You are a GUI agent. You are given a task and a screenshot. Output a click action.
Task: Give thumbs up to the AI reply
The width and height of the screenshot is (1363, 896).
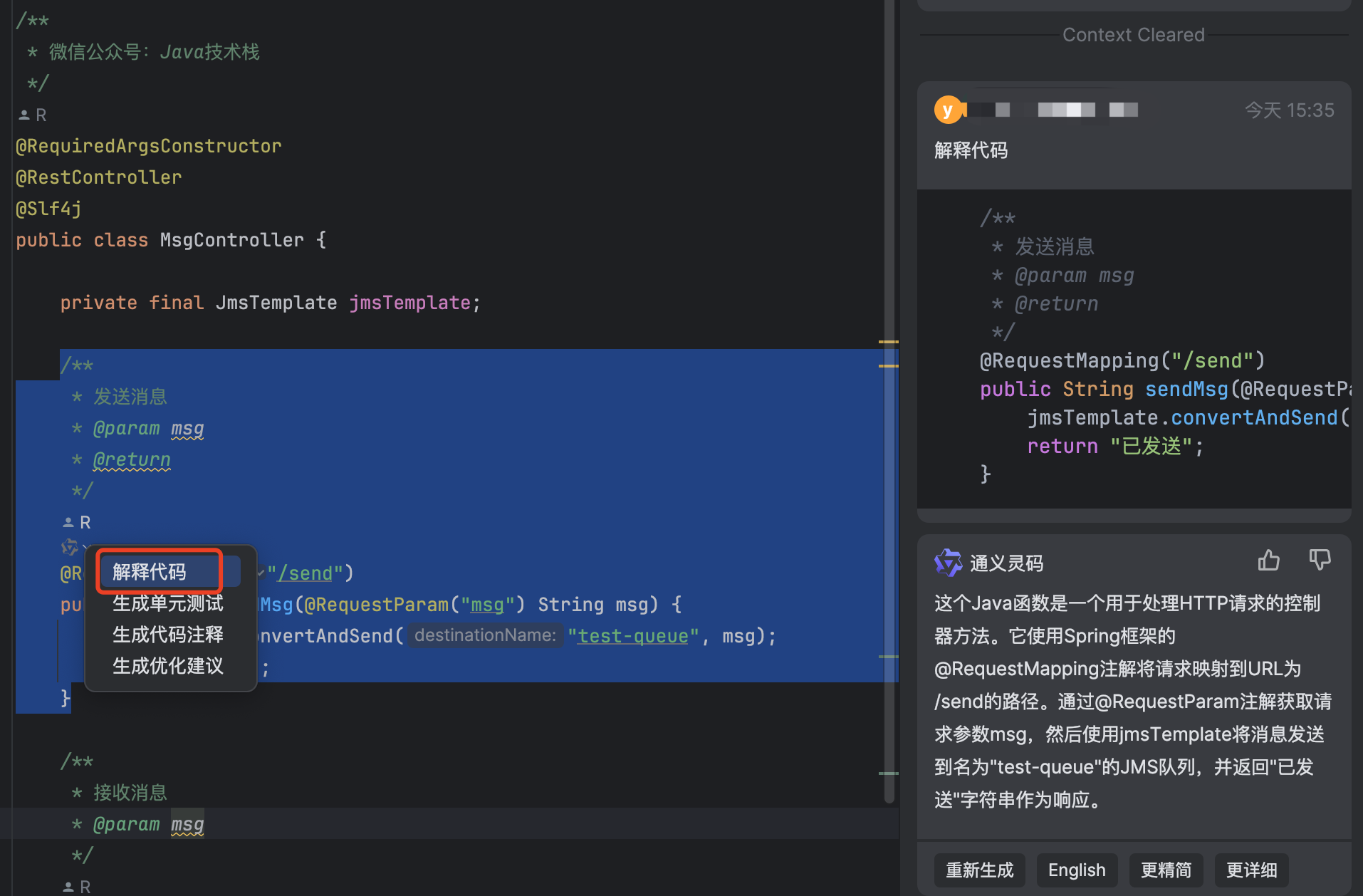tap(1268, 561)
